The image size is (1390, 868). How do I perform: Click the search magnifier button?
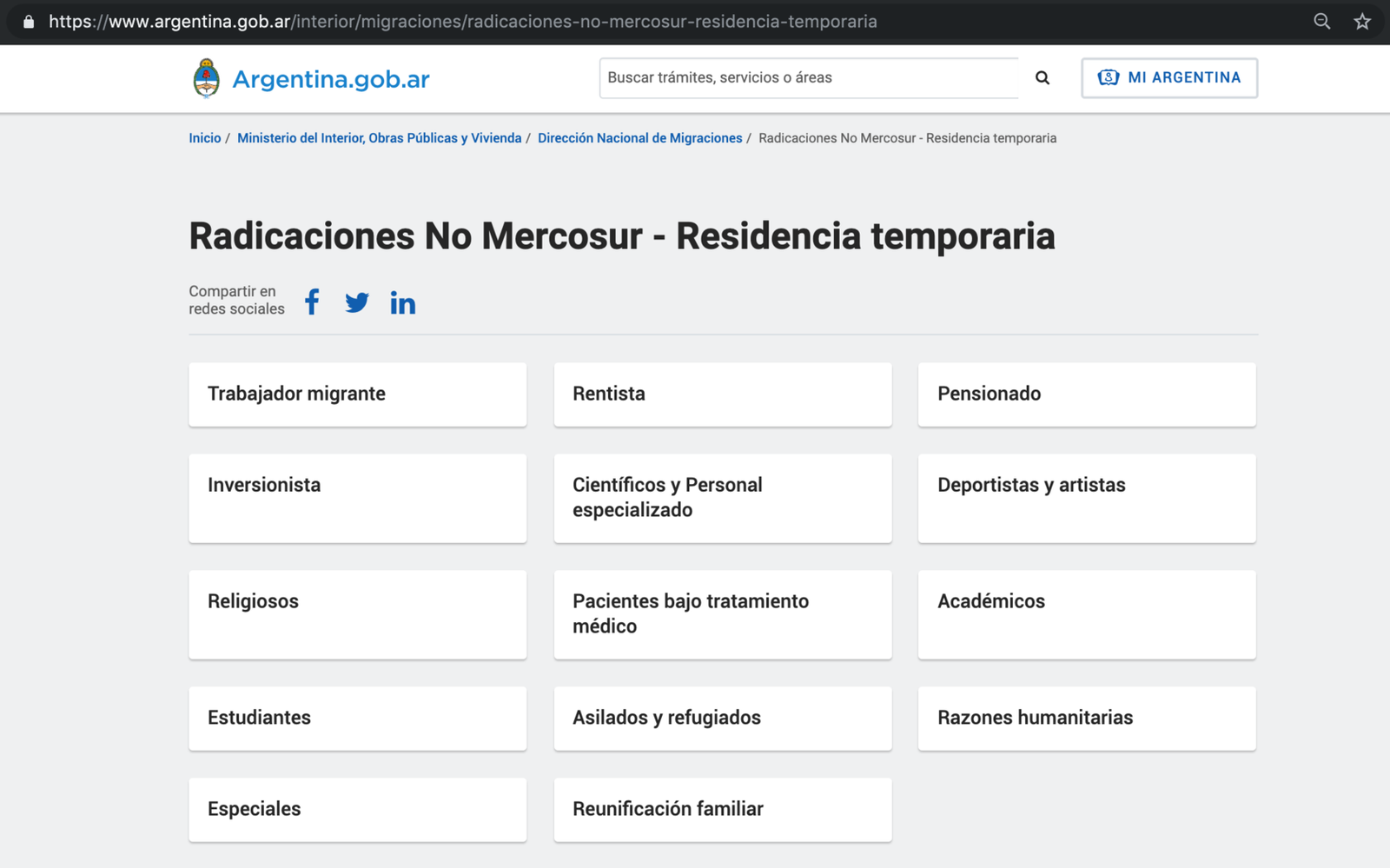point(1042,78)
